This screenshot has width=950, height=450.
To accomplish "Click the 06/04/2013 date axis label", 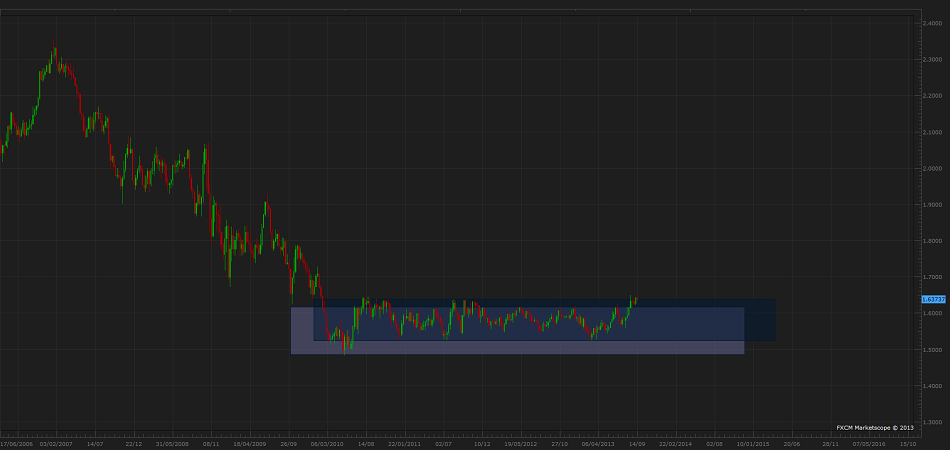I will tap(598, 441).
